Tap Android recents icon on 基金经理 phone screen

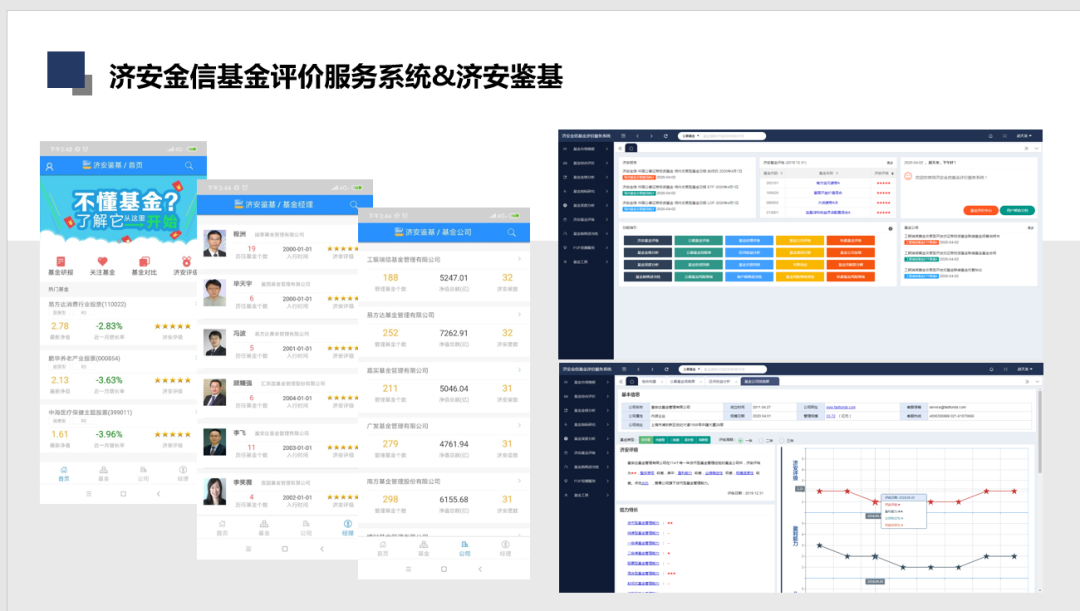[x=248, y=549]
